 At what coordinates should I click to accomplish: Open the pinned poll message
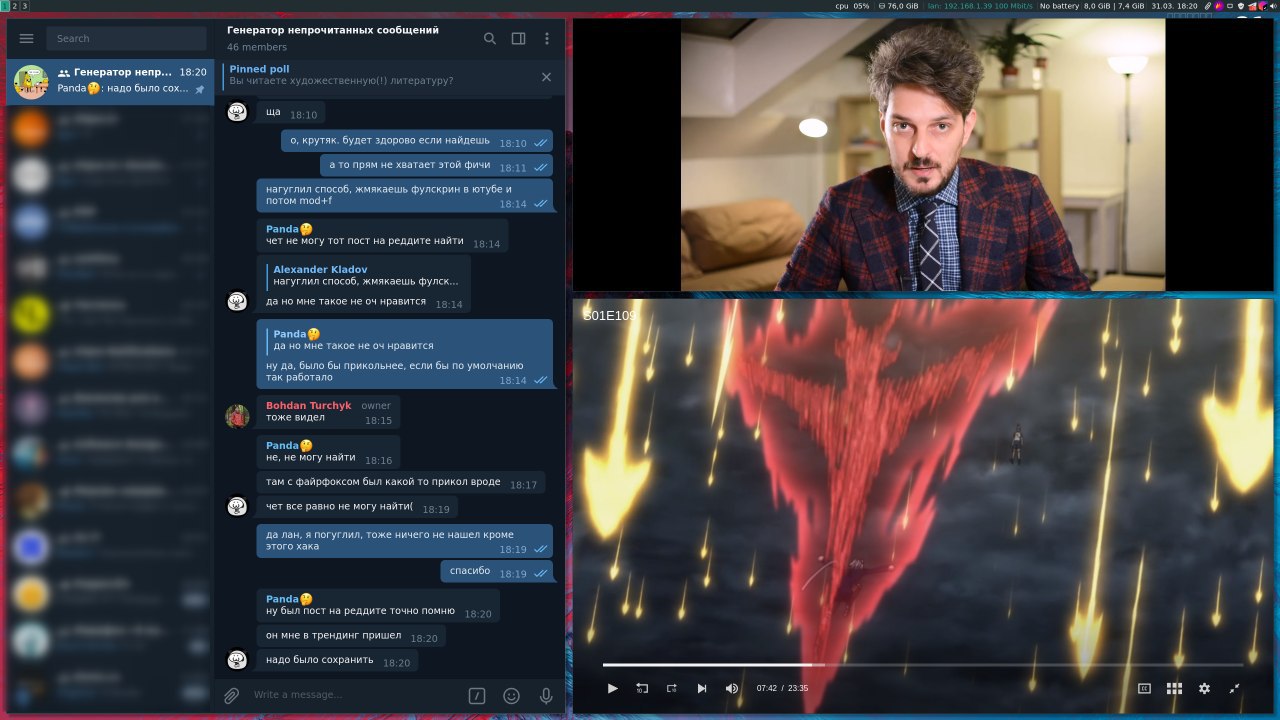point(380,75)
